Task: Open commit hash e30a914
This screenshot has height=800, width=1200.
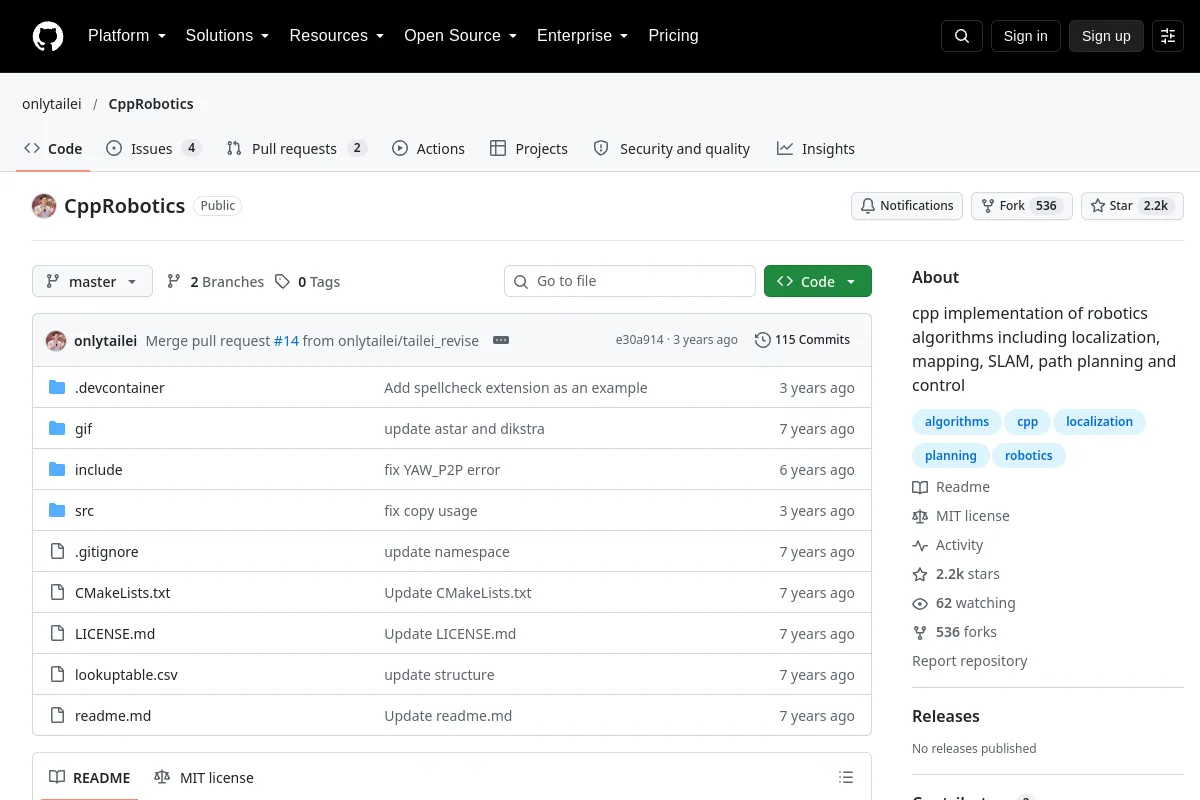Action: coord(639,340)
